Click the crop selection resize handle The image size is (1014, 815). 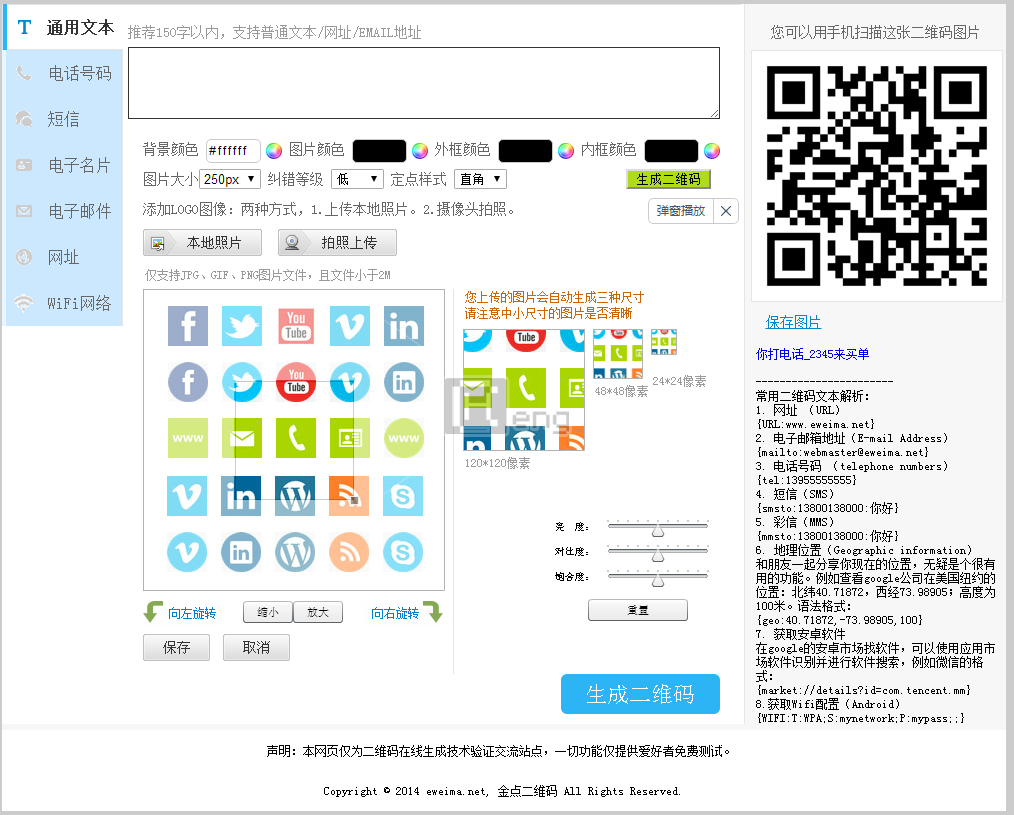[x=354, y=499]
